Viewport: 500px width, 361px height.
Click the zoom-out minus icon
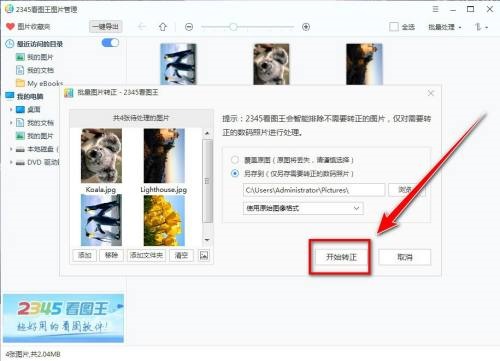(189, 27)
